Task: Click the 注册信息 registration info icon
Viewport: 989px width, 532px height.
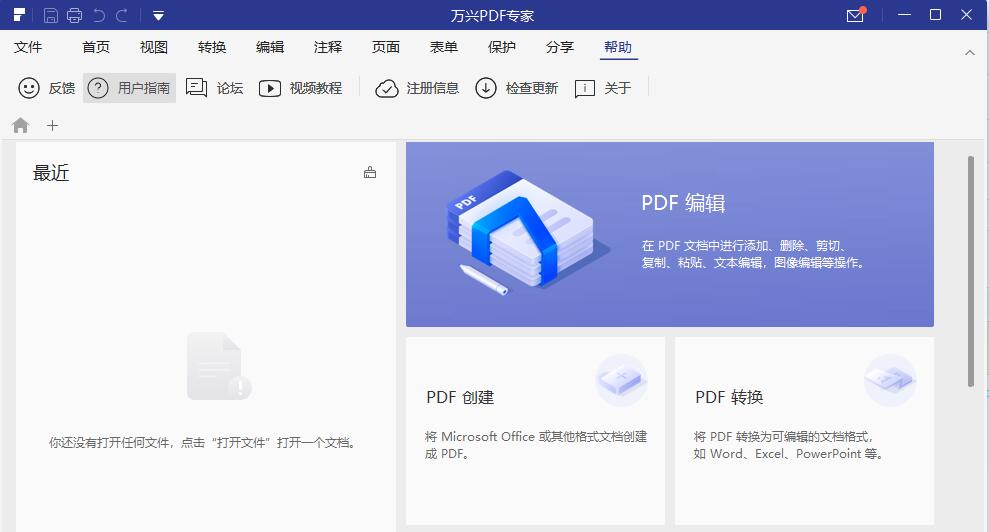Action: (x=387, y=88)
